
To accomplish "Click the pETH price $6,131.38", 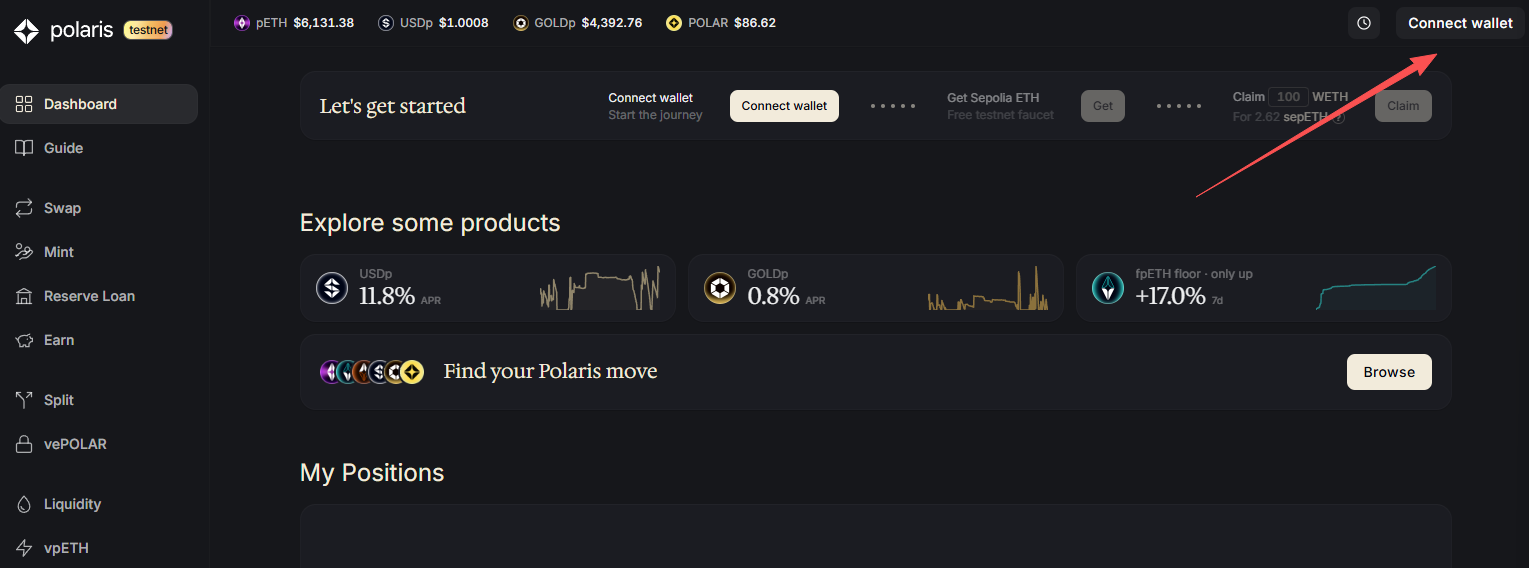I will tap(324, 23).
